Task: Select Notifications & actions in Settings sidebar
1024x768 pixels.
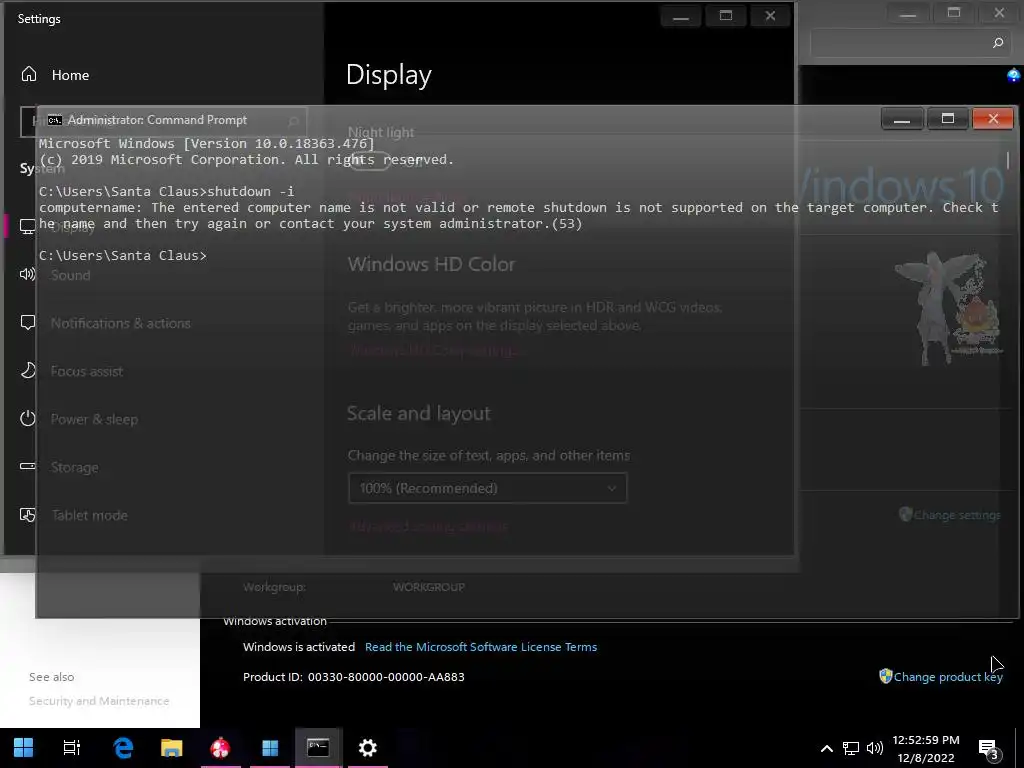Action: click(121, 323)
